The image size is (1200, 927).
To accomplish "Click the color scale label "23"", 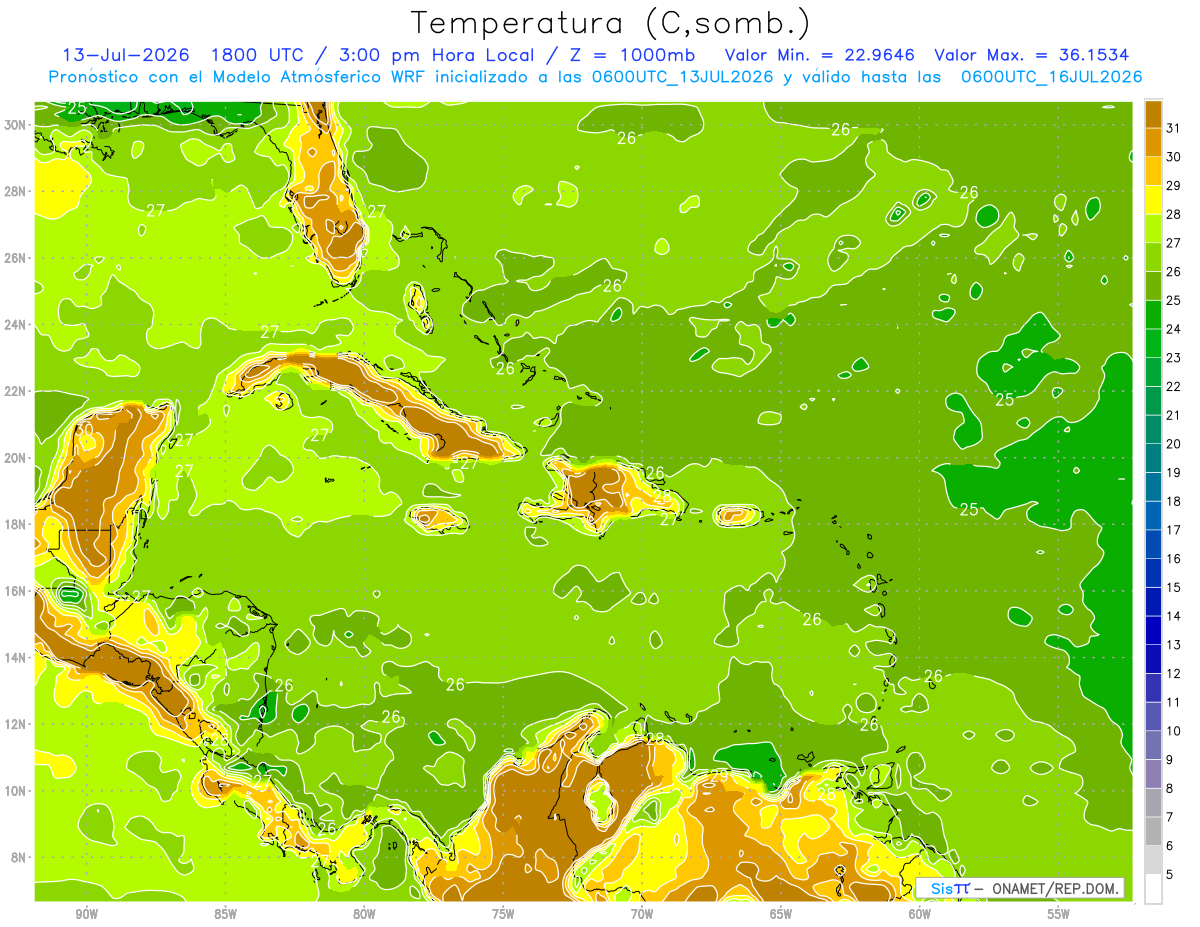I will pos(1174,358).
